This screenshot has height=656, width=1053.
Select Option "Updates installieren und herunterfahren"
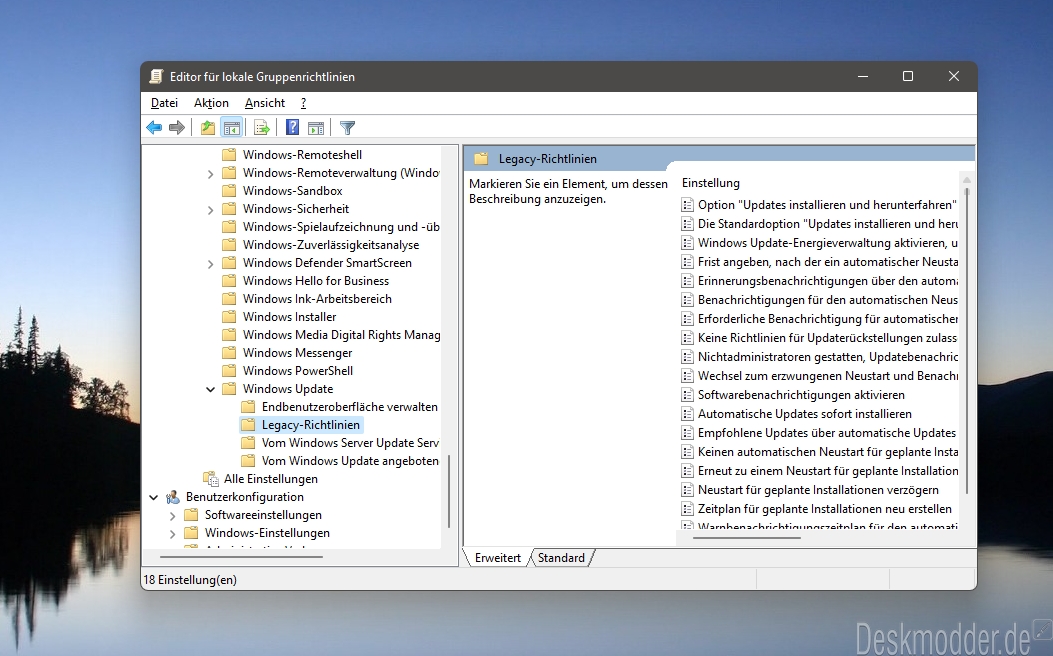pyautogui.click(x=827, y=205)
